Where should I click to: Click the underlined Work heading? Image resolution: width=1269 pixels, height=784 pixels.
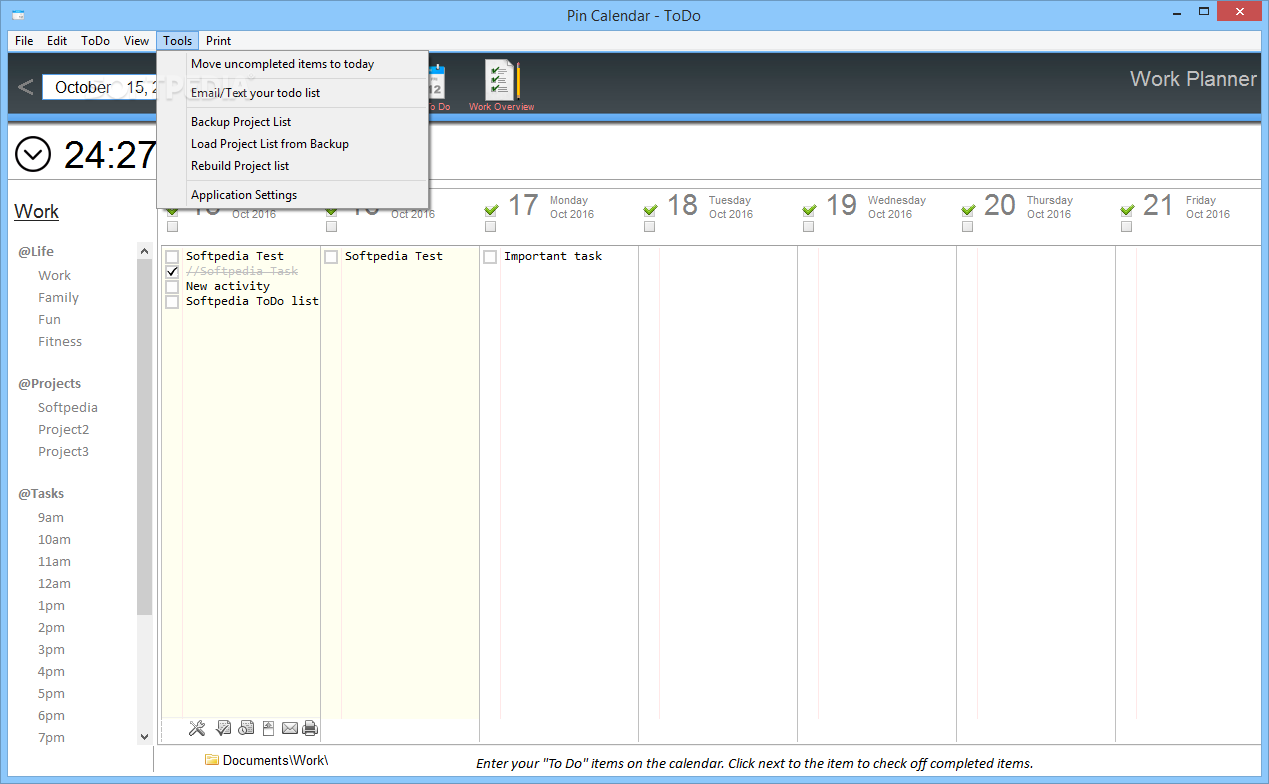pyautogui.click(x=36, y=212)
